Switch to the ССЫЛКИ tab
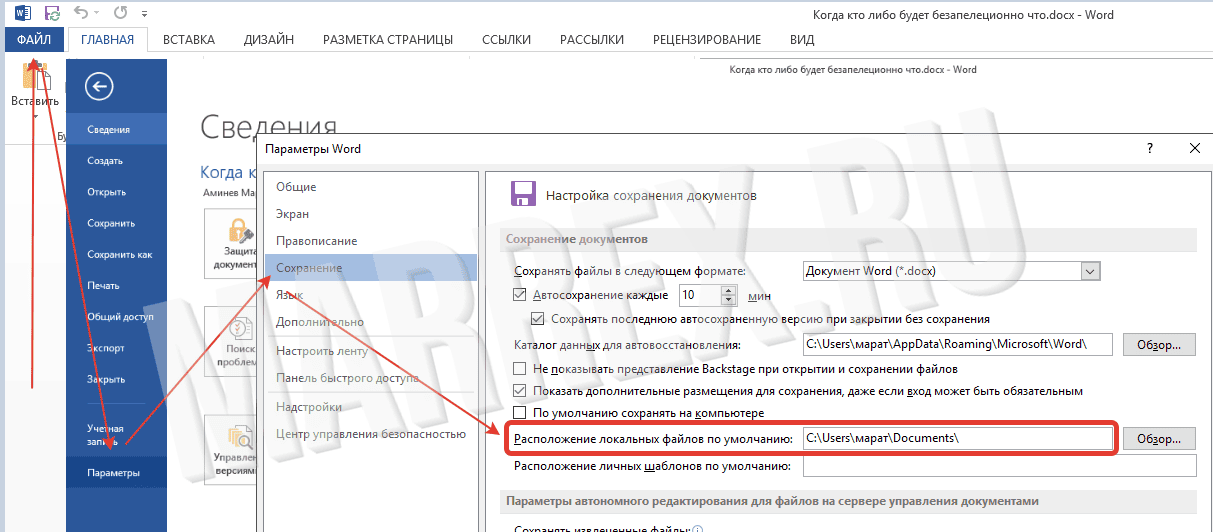The image size is (1213, 532). tap(506, 40)
